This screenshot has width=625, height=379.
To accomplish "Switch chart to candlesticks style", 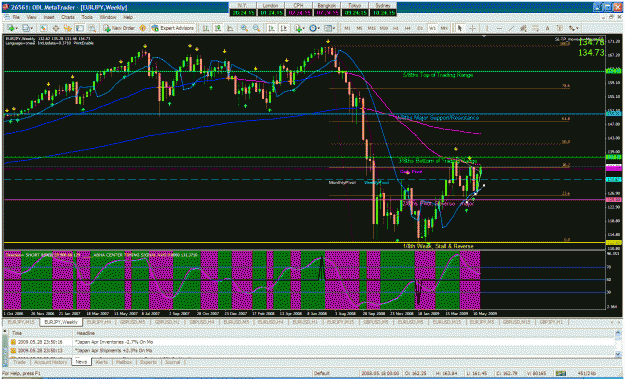I will click(x=218, y=28).
